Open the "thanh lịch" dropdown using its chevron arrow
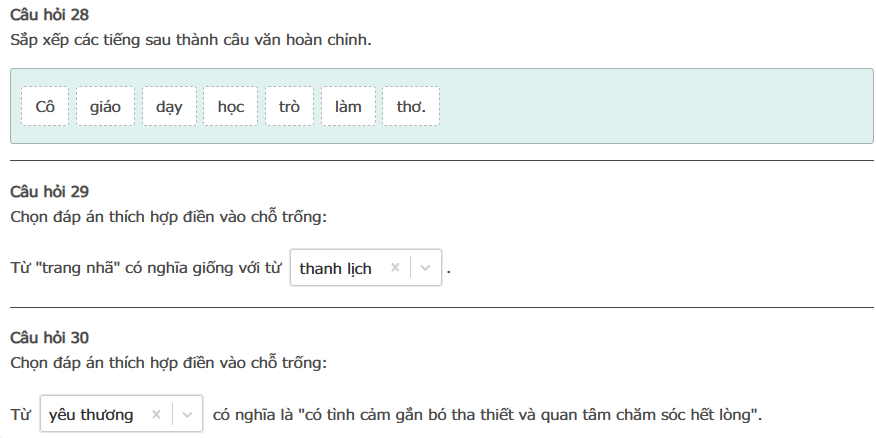Image resolution: width=876 pixels, height=438 pixels. click(426, 268)
